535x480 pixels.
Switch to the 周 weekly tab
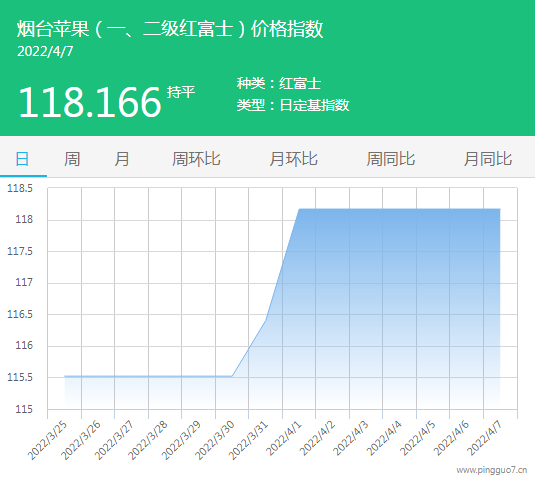(72, 159)
